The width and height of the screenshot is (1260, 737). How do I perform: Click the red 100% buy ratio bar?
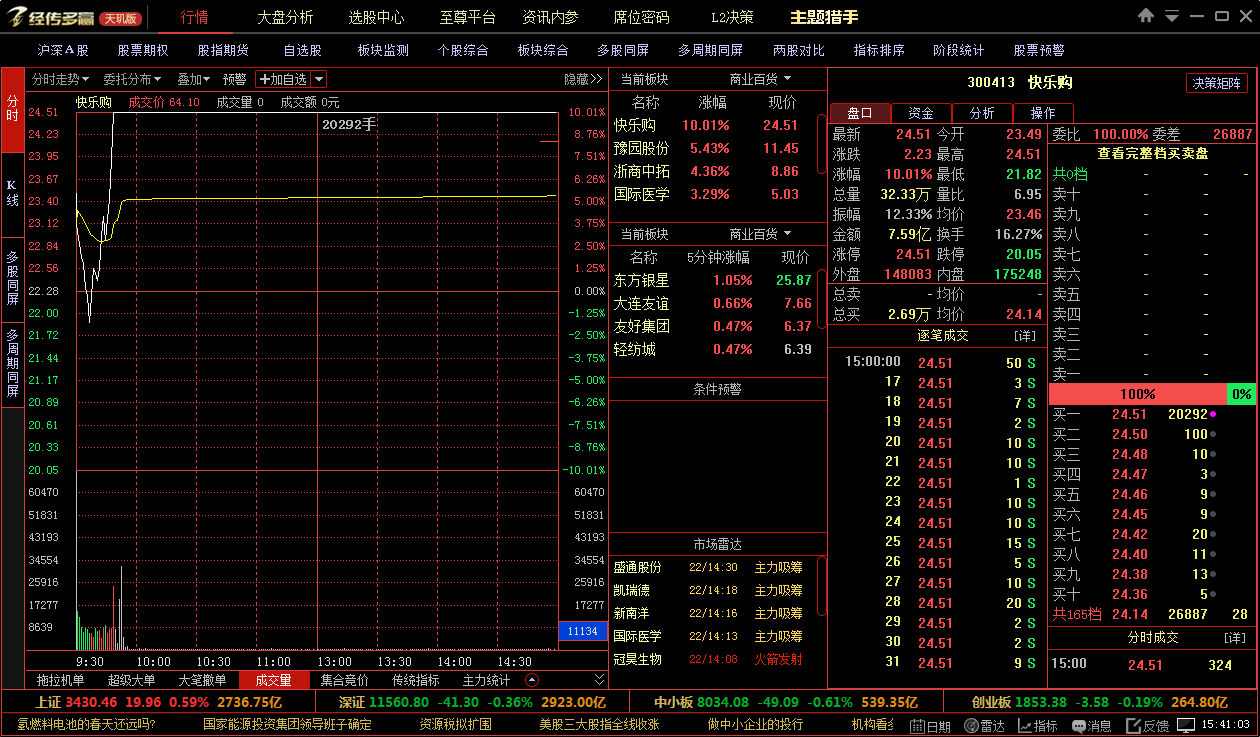point(1138,394)
